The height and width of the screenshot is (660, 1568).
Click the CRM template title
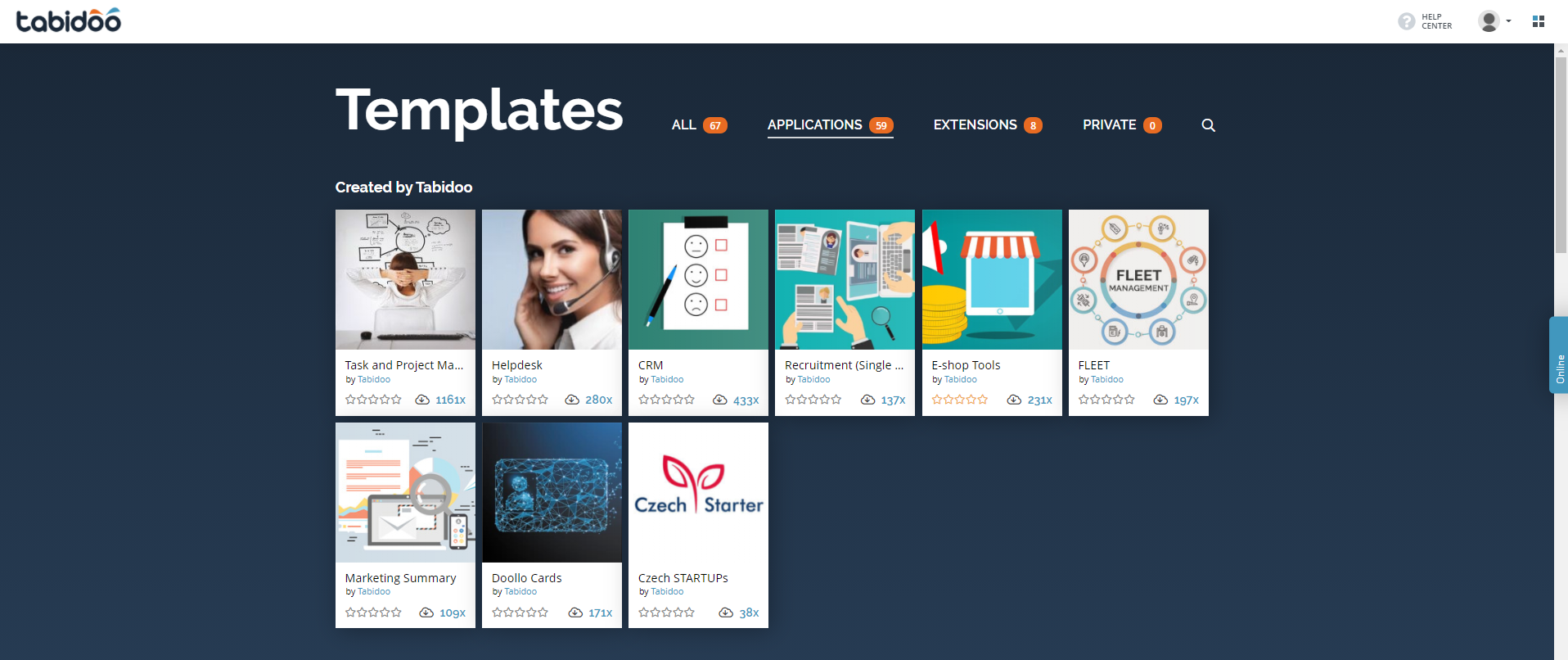[x=651, y=365]
